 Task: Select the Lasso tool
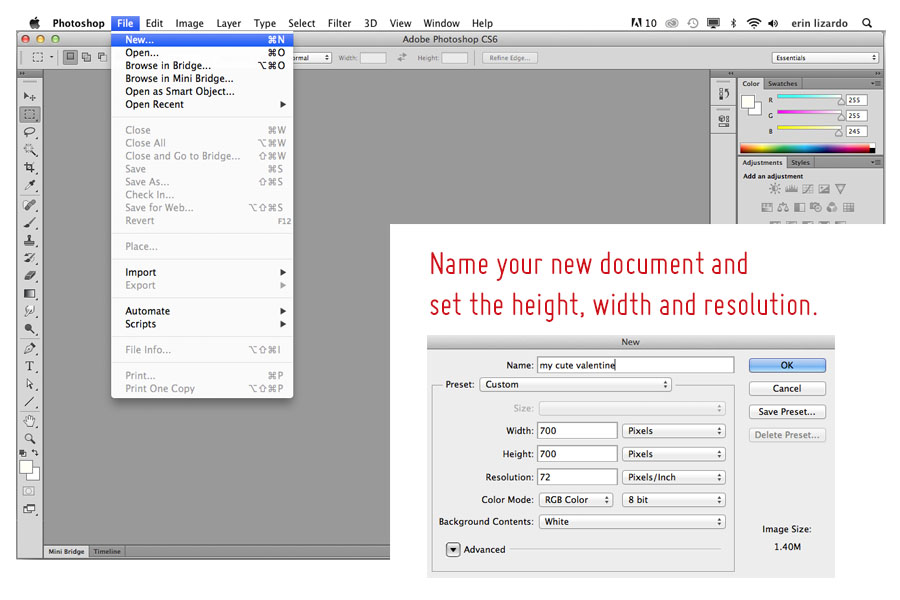pos(29,132)
